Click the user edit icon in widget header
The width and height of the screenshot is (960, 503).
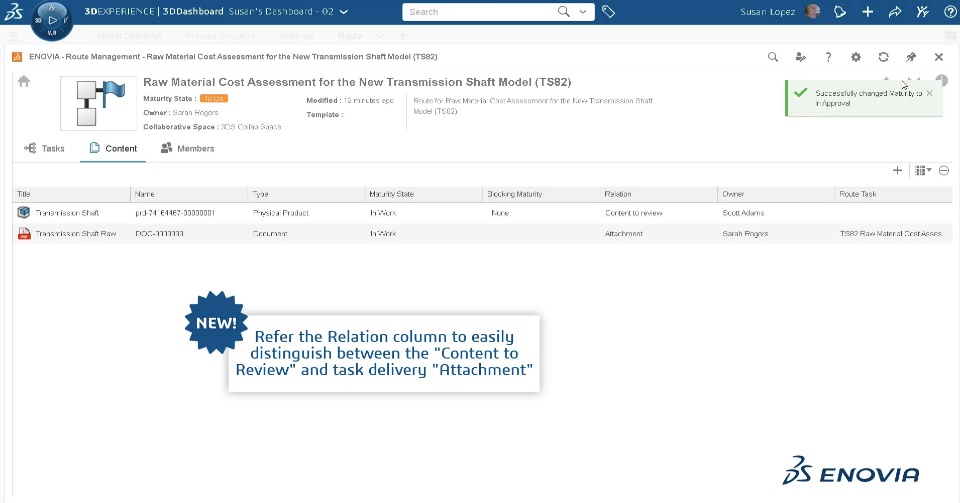(801, 57)
